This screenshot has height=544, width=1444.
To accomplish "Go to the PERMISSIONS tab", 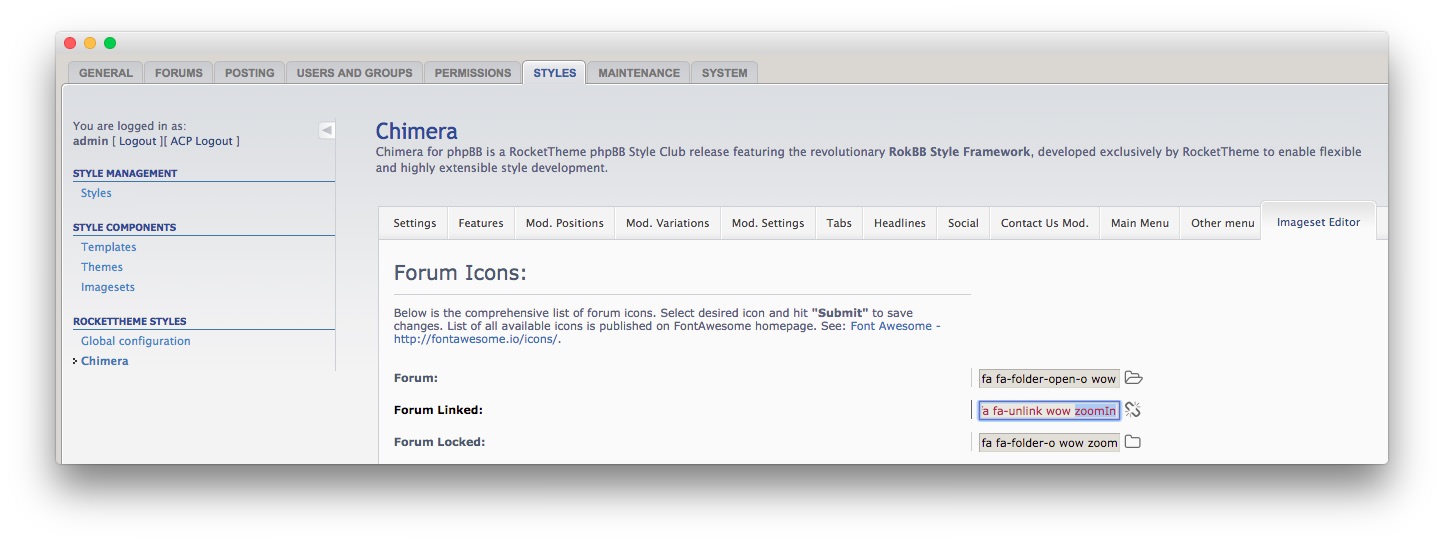I will (x=473, y=73).
